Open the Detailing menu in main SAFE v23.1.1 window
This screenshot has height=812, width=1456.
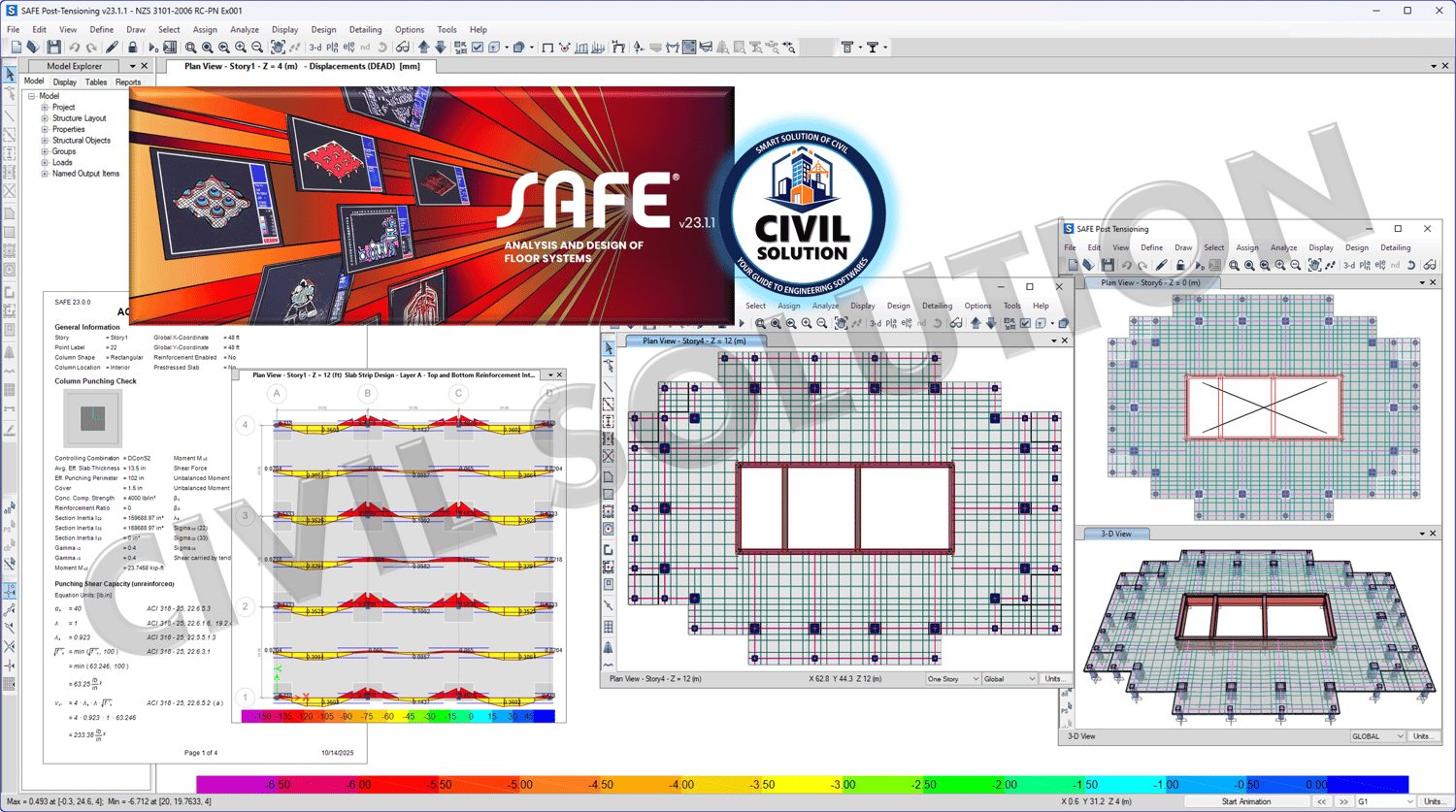[x=365, y=30]
